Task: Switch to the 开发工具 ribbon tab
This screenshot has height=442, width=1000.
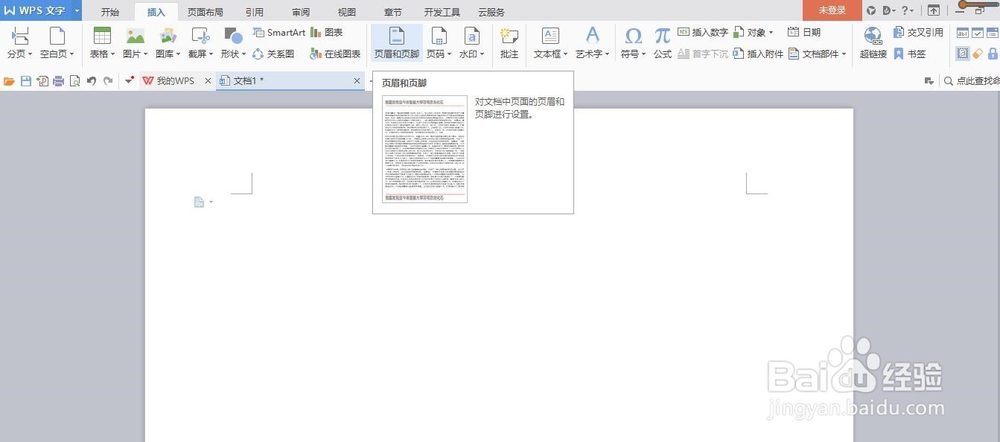Action: (442, 12)
